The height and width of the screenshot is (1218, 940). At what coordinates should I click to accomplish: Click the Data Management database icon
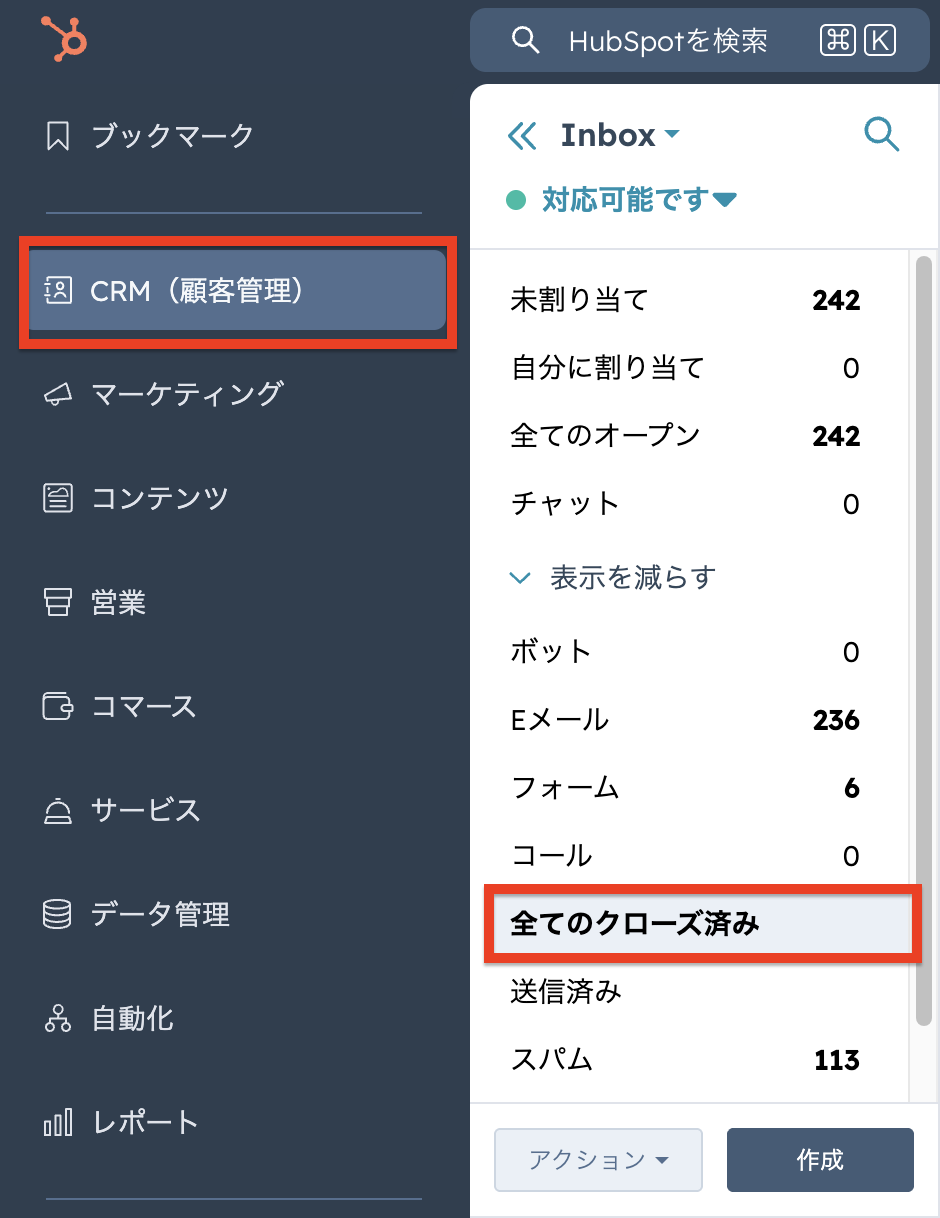pyautogui.click(x=58, y=914)
